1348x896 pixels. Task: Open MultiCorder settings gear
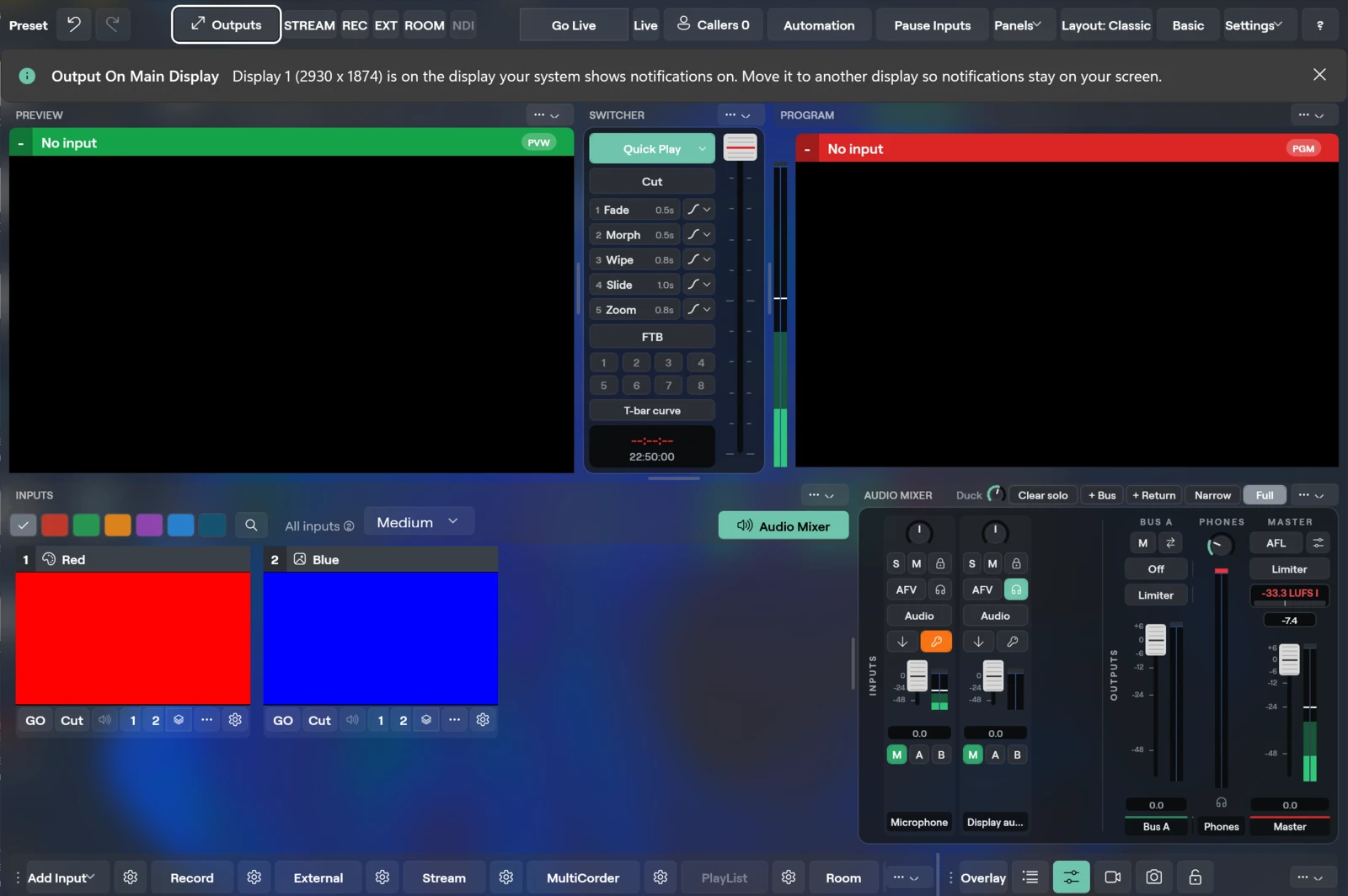(x=661, y=877)
